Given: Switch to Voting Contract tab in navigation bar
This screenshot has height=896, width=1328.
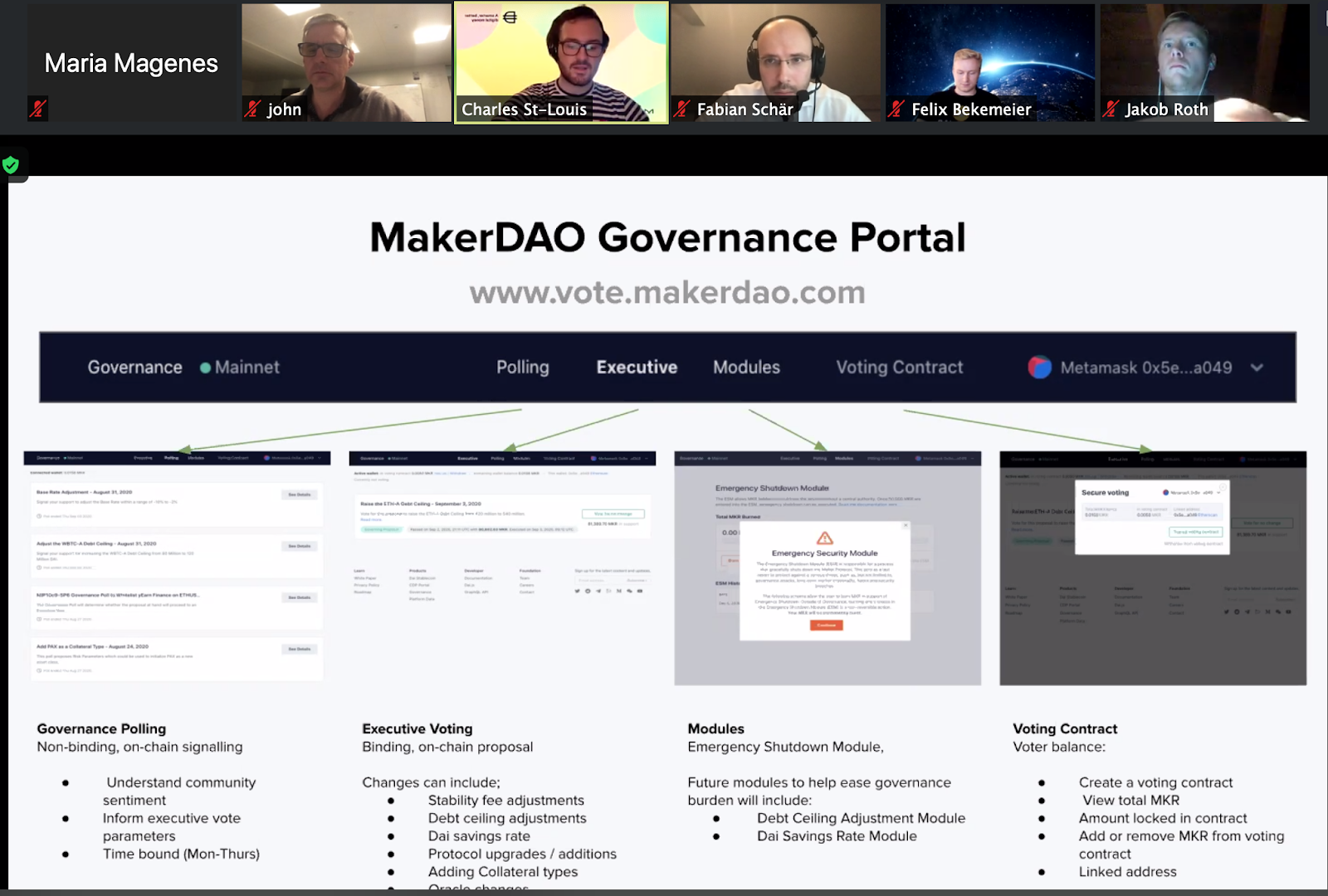Looking at the screenshot, I should click(x=900, y=368).
